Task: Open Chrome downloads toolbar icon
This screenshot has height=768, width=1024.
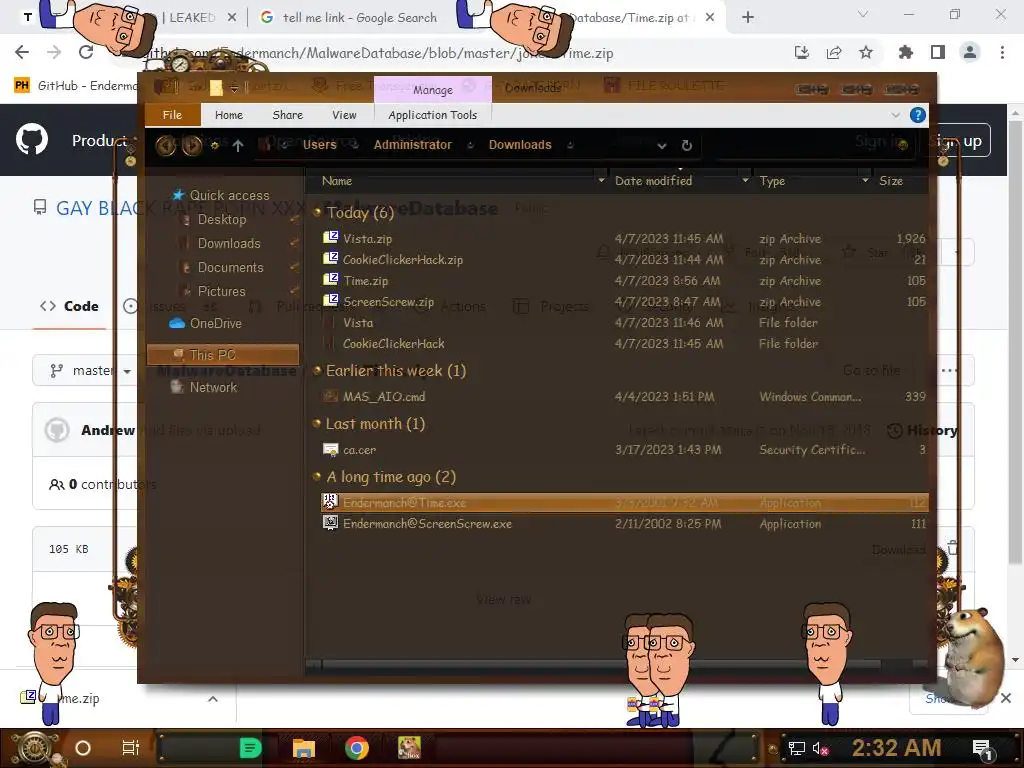Action: click(x=801, y=52)
